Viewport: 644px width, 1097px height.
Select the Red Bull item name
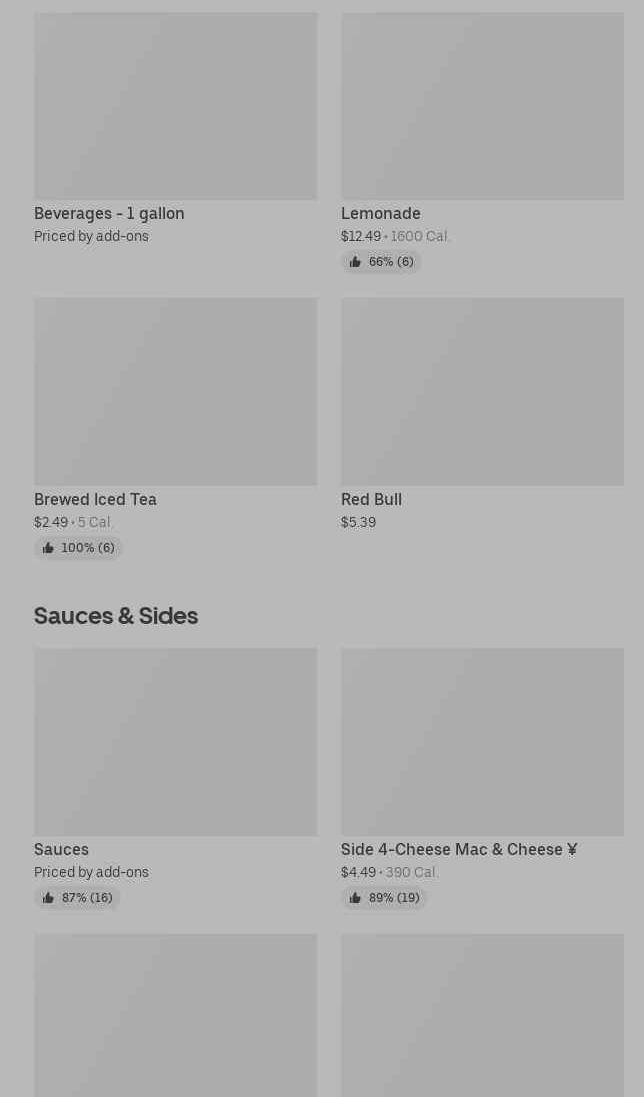point(371,499)
